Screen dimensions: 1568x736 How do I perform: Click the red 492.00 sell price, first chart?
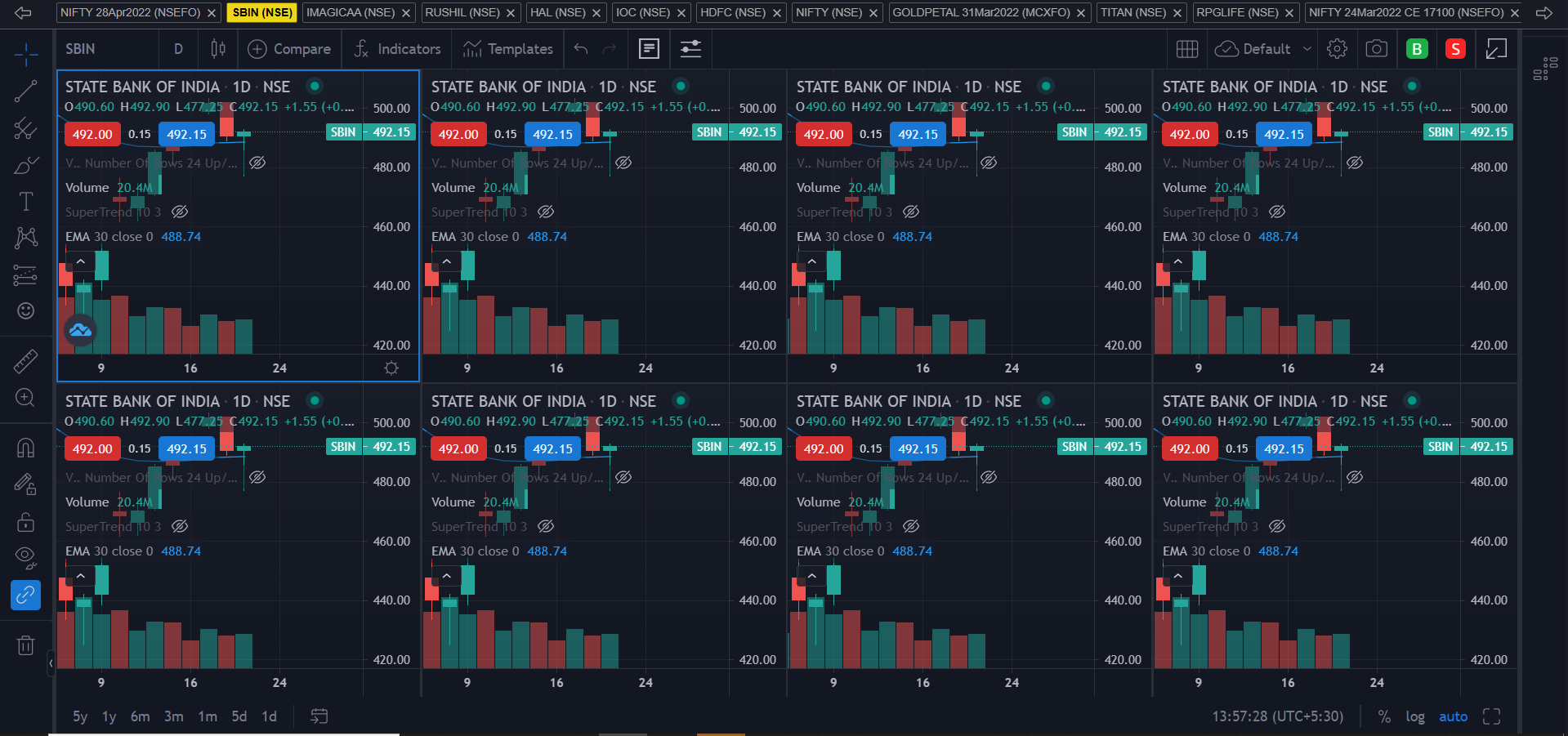[92, 135]
